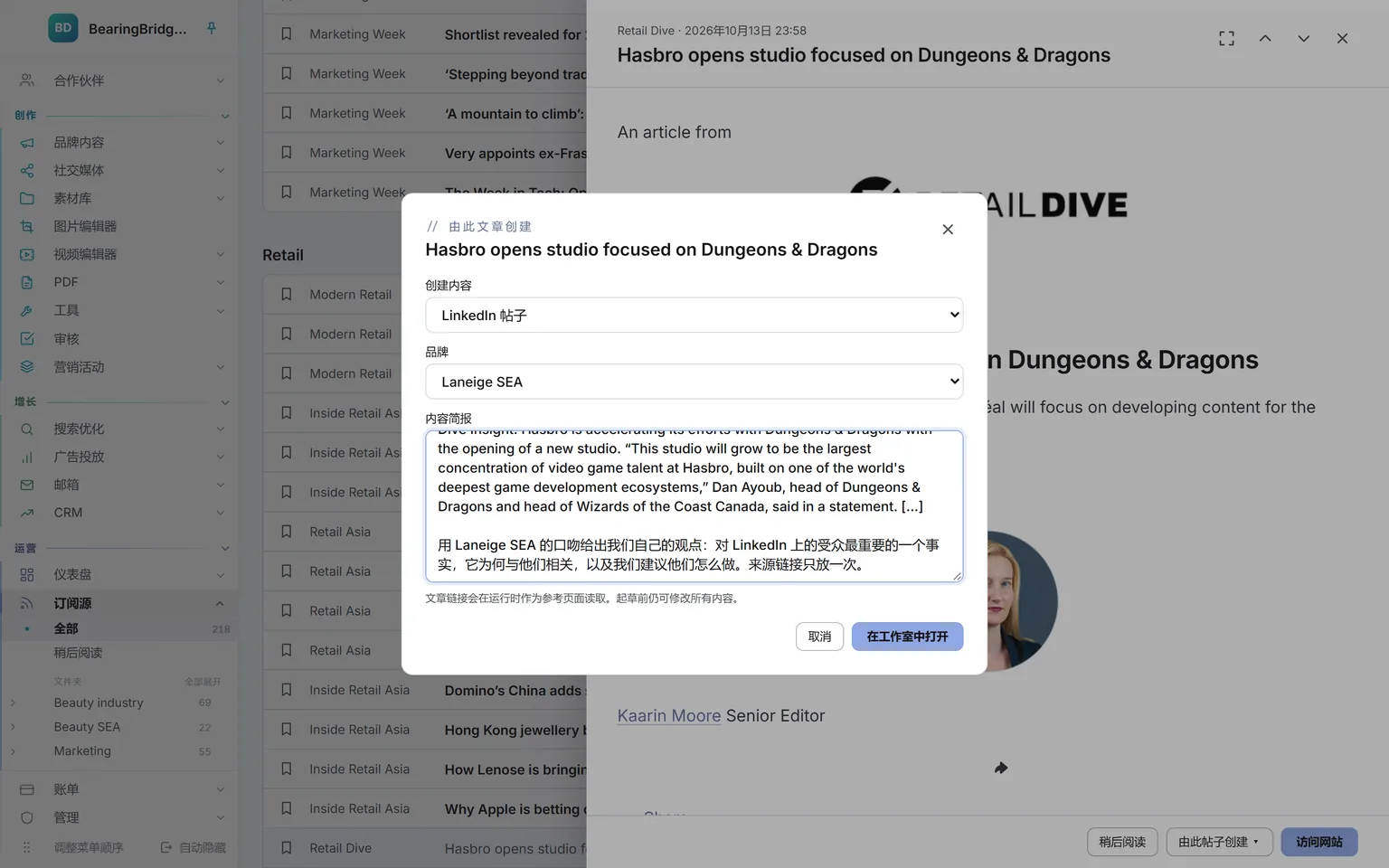Bookmark the 'Stepping beyond' Marketing Week article
The width and height of the screenshot is (1389, 868).
point(287,74)
